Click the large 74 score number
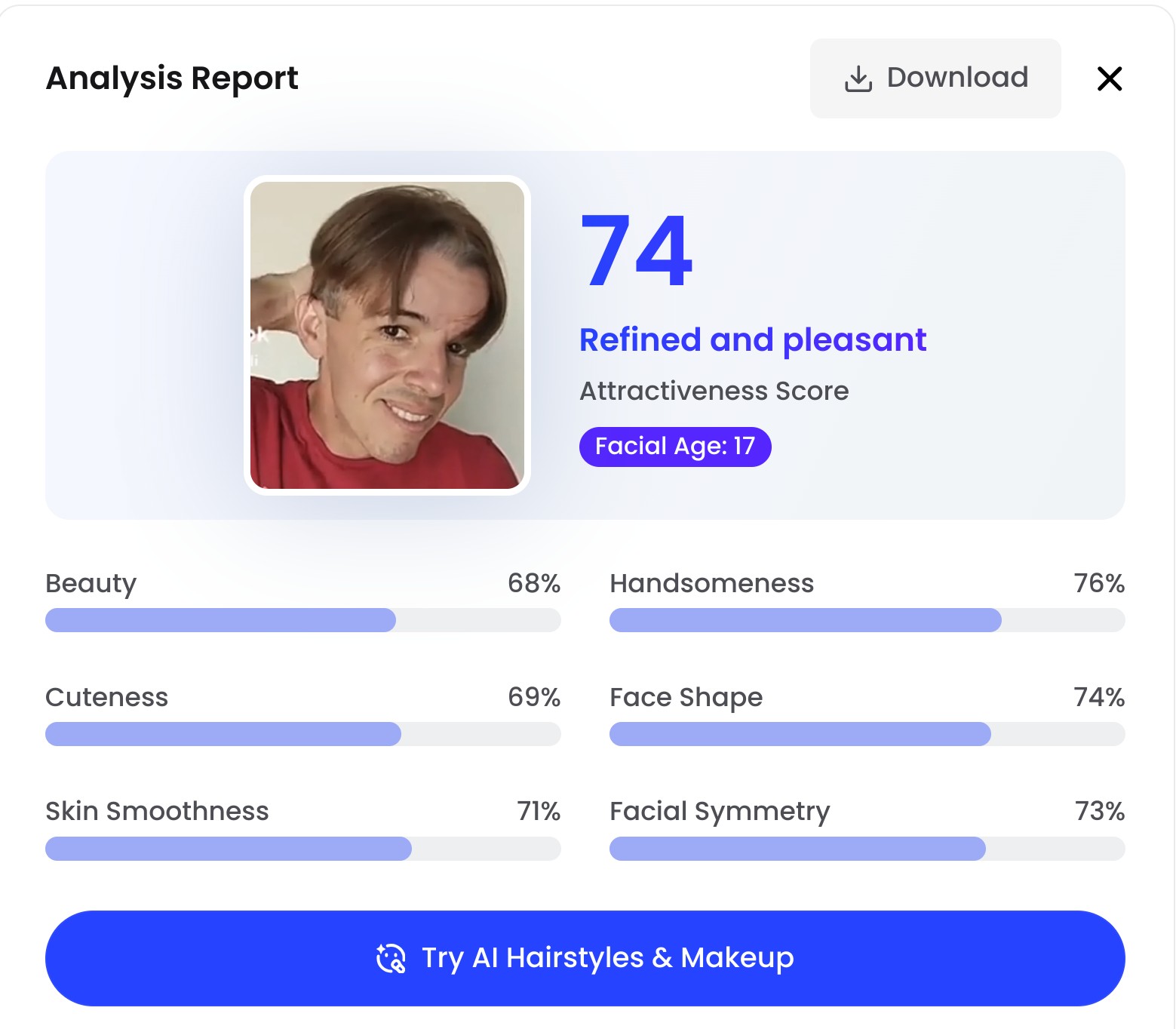Viewport: 1176px width, 1029px height. [x=637, y=250]
